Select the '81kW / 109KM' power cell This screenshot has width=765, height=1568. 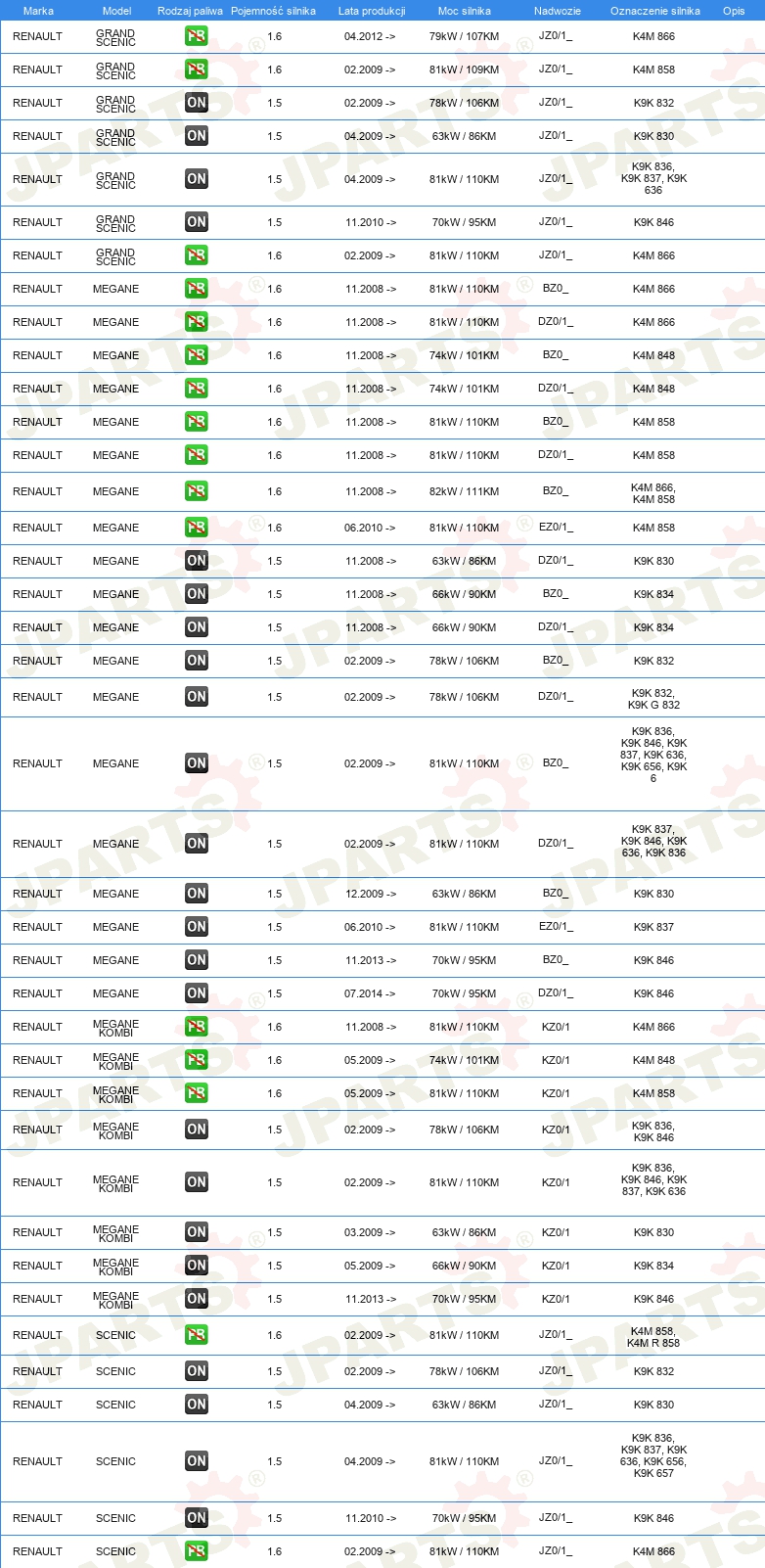464,69
